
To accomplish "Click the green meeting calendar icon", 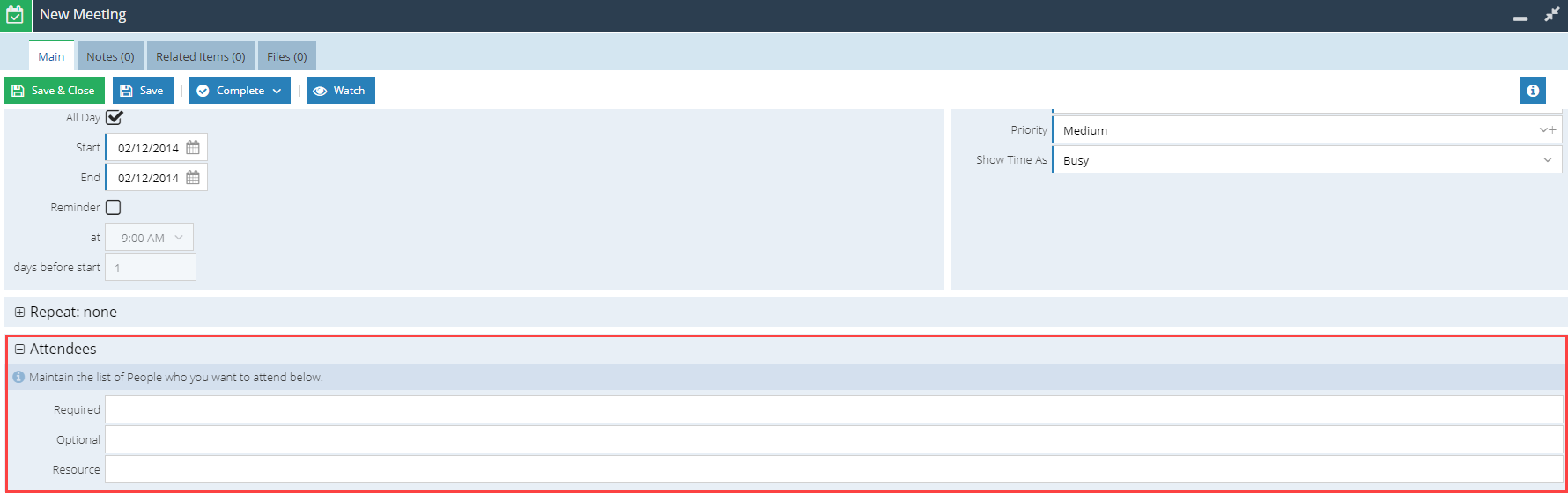I will (x=15, y=15).
